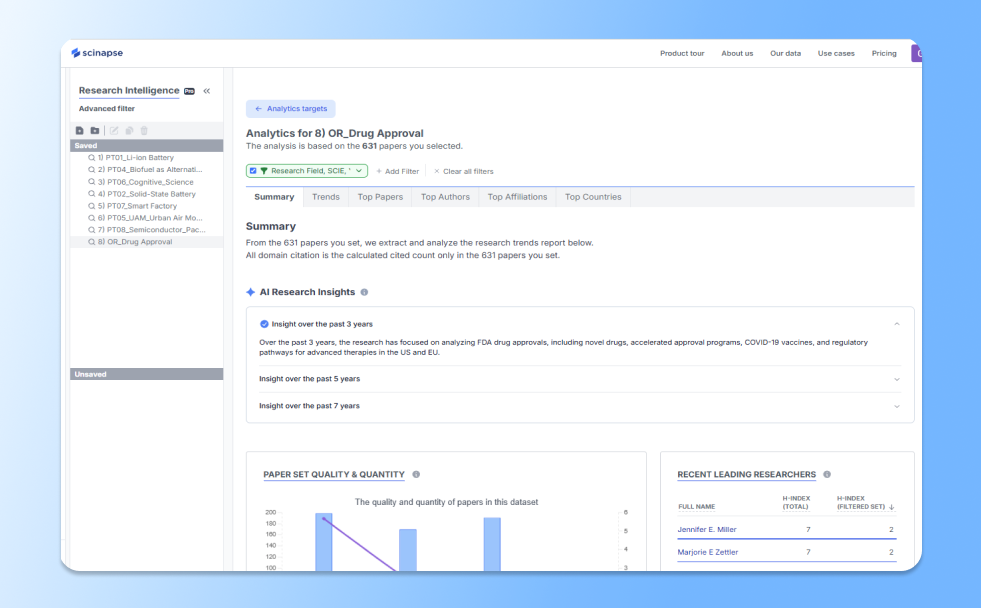Select saved filter 8) OR_Drug Approval

click(x=146, y=242)
